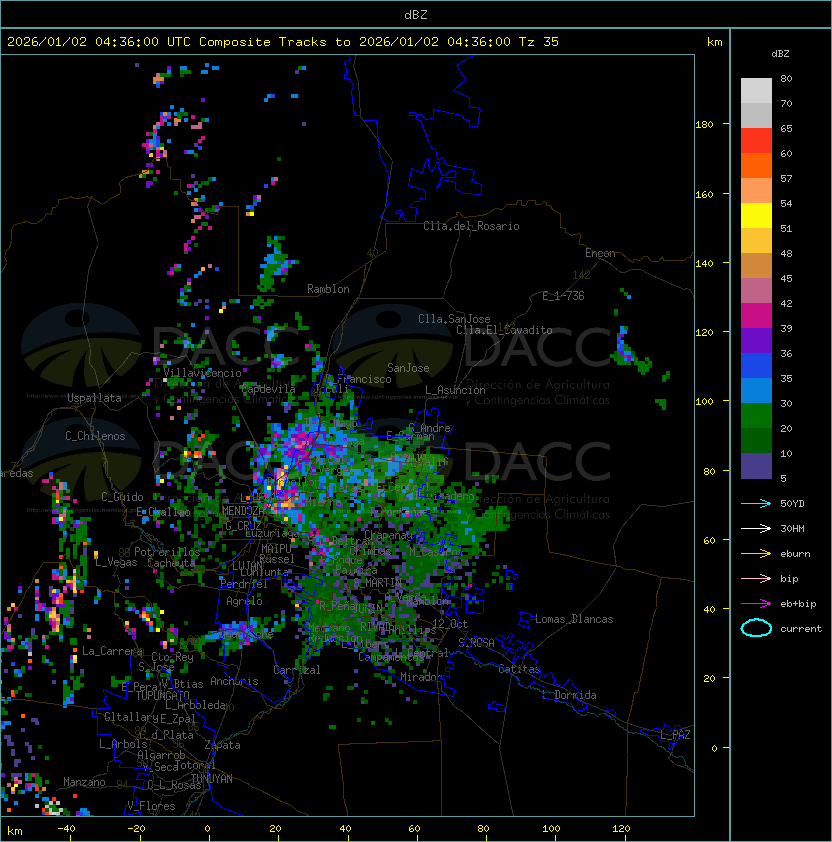Select the purple 36-39 dBZ swatch
This screenshot has width=832, height=842.
click(756, 341)
